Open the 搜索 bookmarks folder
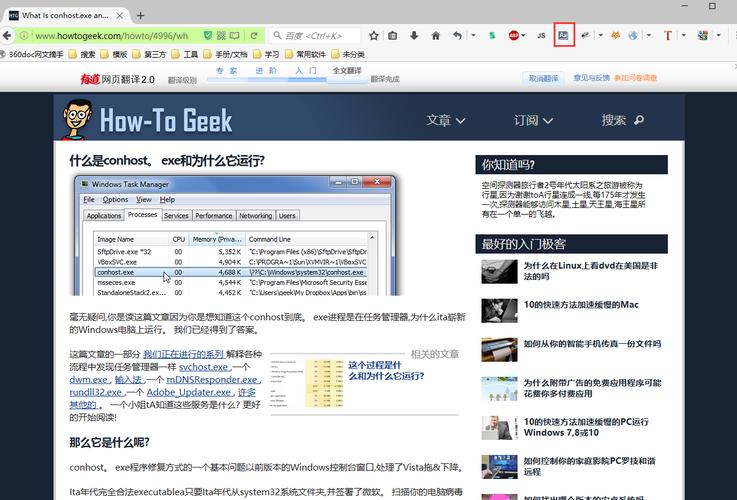737x500 pixels. pyautogui.click(x=82, y=55)
